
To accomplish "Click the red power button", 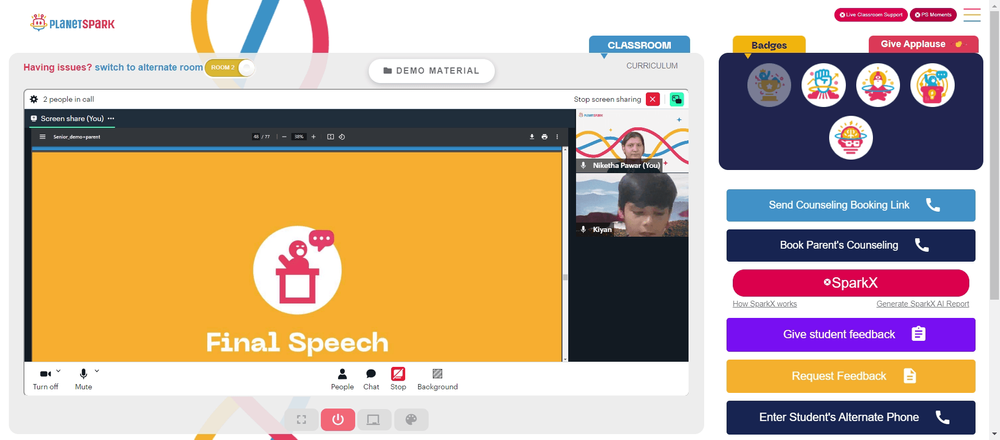I will [338, 420].
